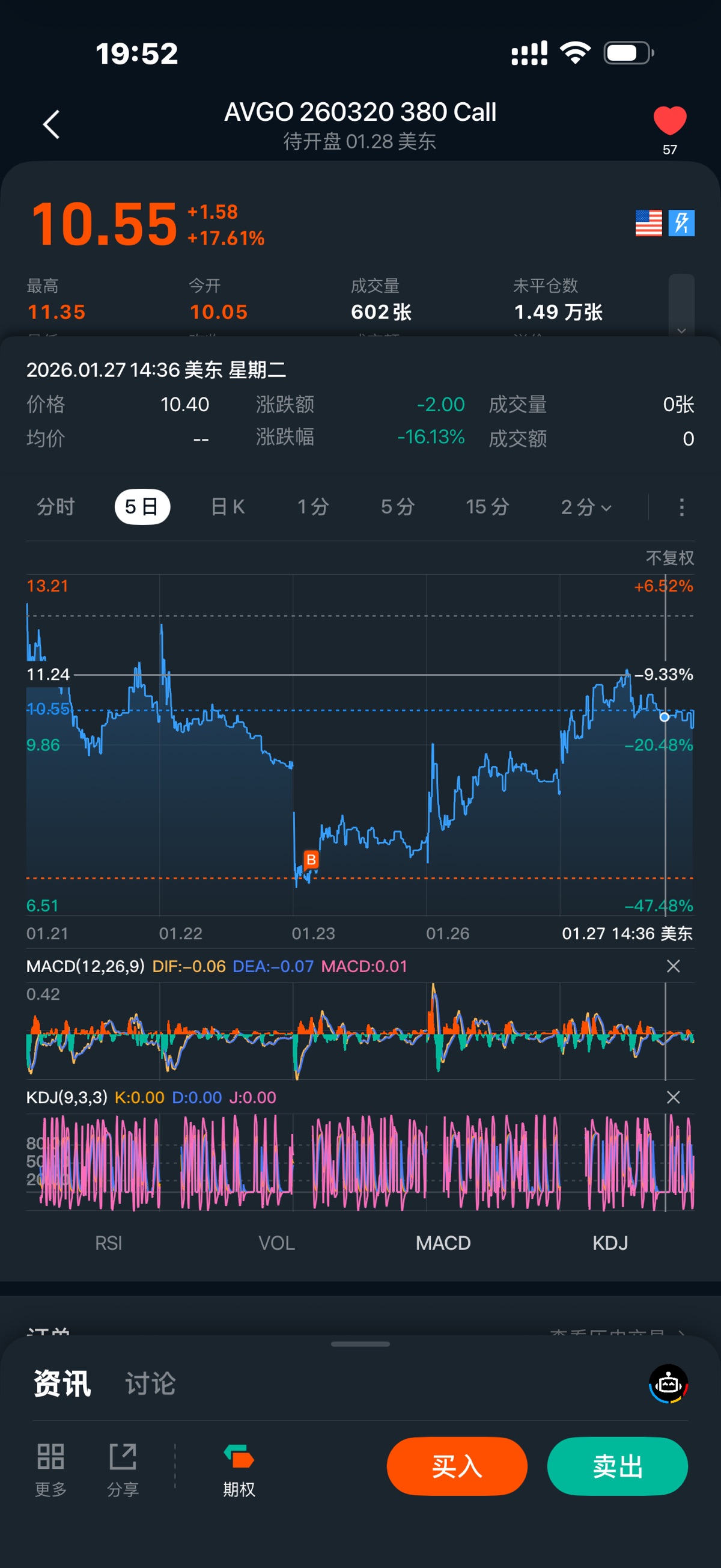Screen dimensions: 721x1568
Task: Open the chart three-dot options menu
Action: click(x=681, y=506)
